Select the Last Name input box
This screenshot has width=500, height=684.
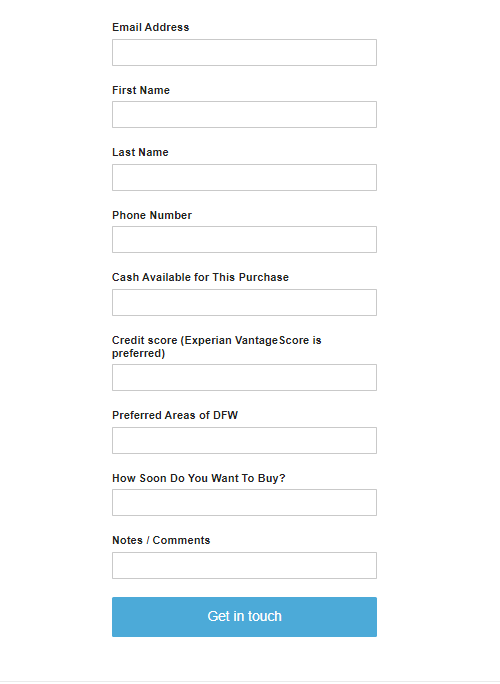(244, 178)
